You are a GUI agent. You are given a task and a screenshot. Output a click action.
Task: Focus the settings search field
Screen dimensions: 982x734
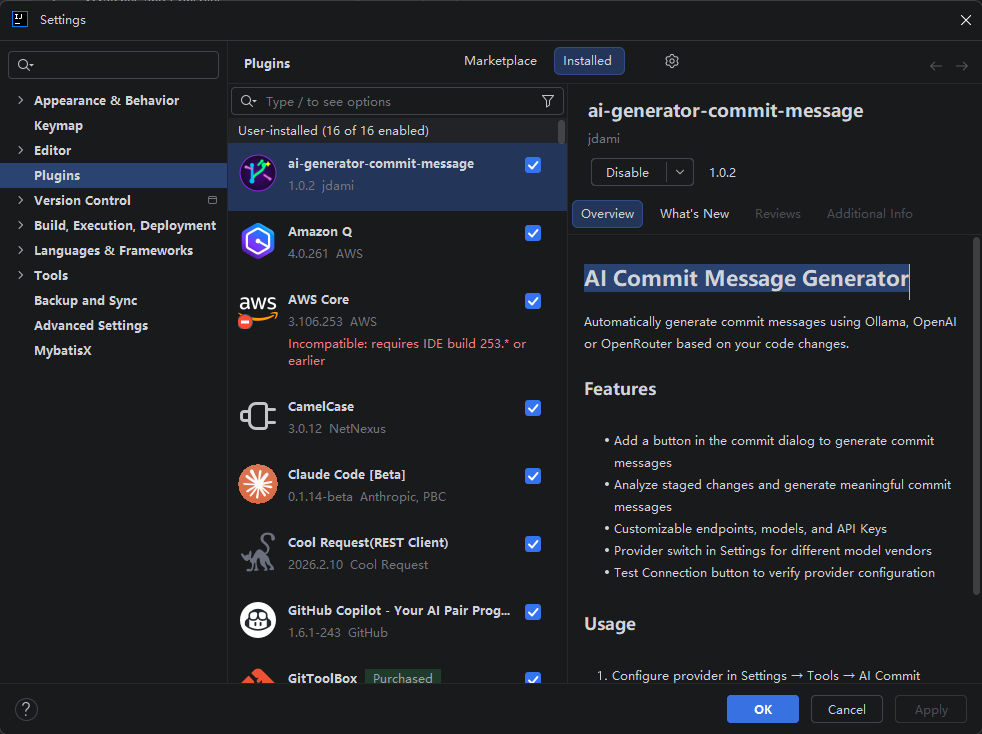click(x=113, y=65)
